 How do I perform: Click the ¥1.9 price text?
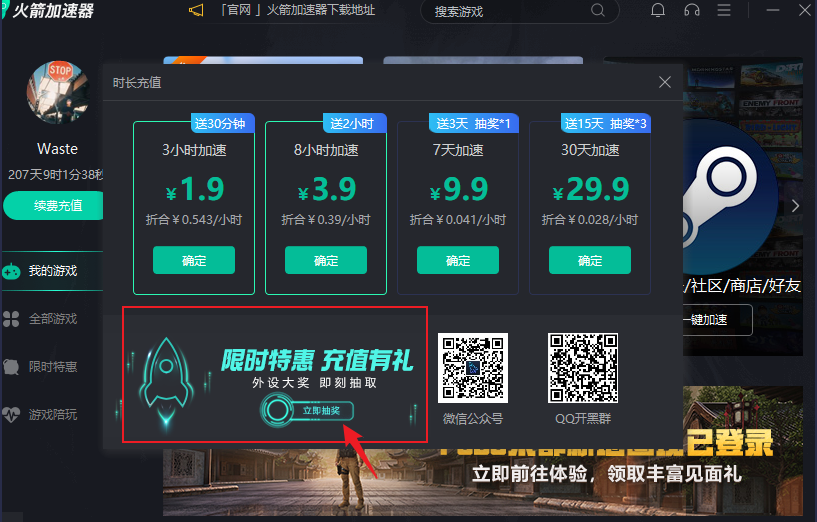195,189
